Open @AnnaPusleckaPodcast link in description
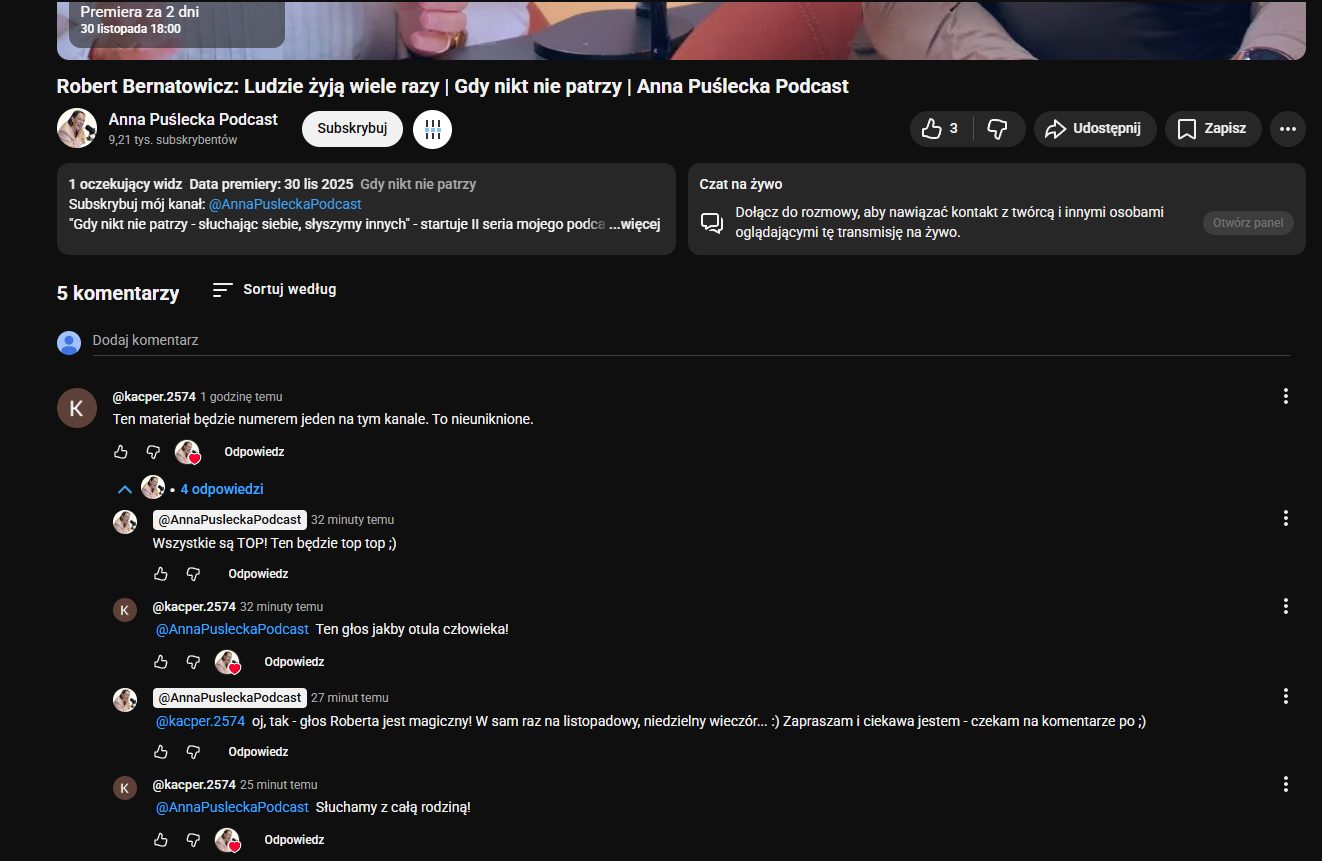1322x861 pixels. 285,204
